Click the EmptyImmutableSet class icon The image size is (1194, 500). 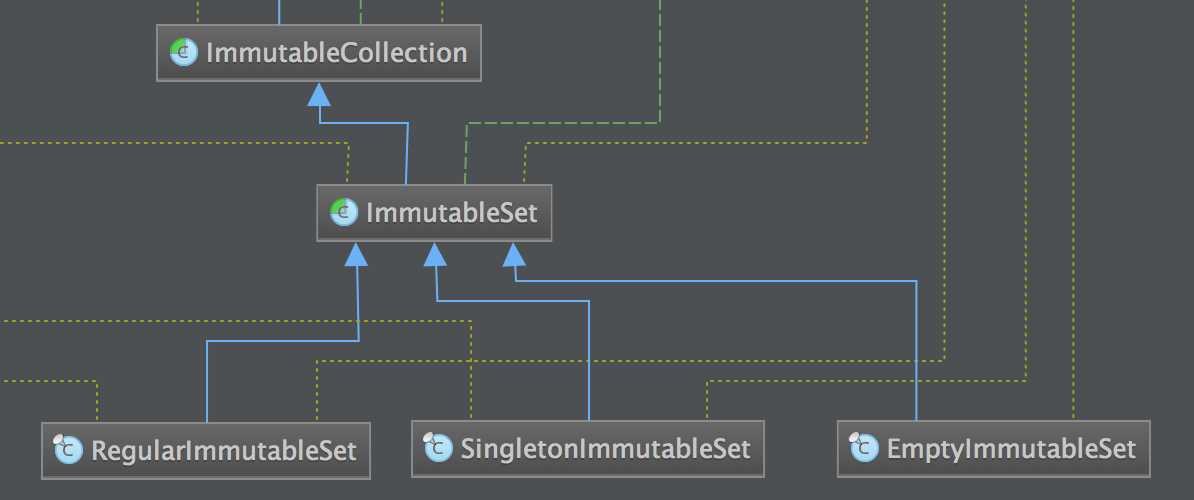864,447
